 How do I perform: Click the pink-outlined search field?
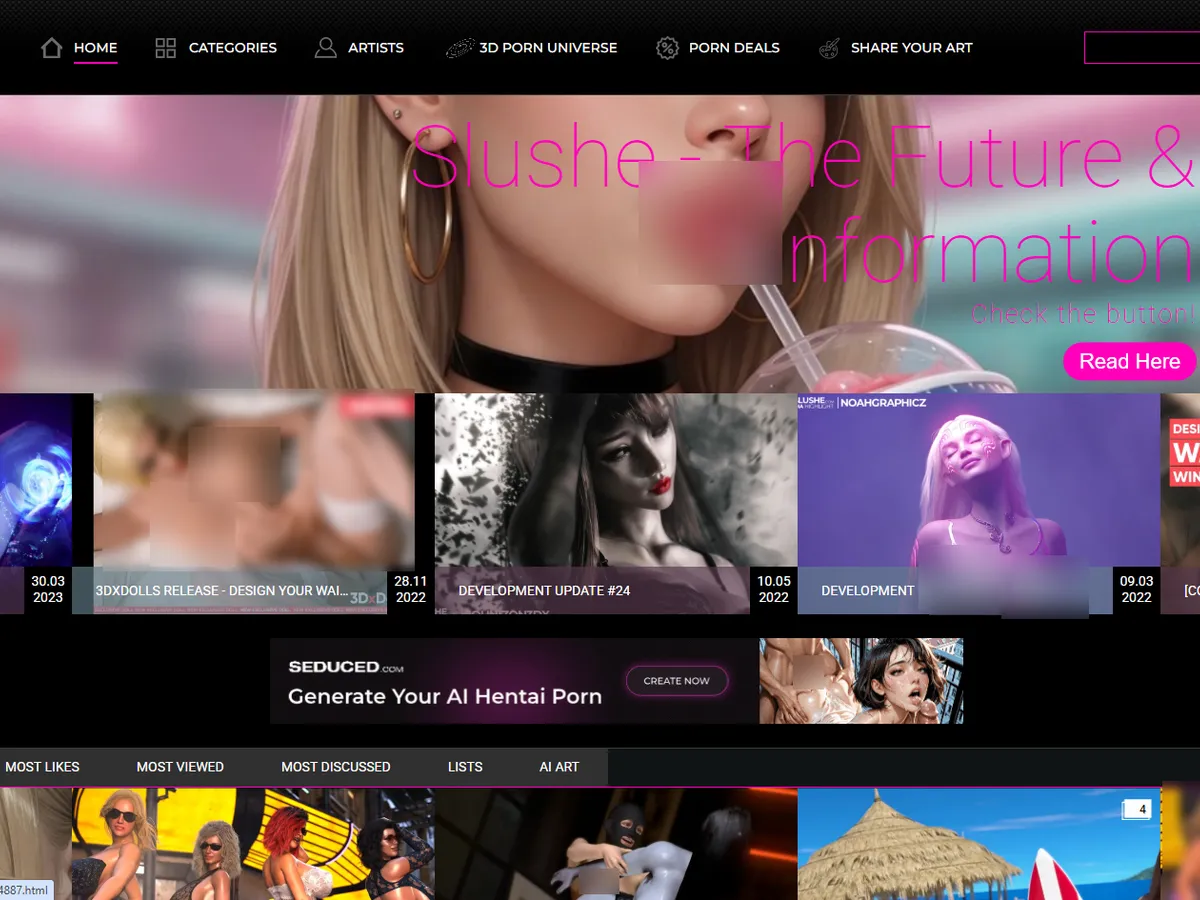(1142, 47)
